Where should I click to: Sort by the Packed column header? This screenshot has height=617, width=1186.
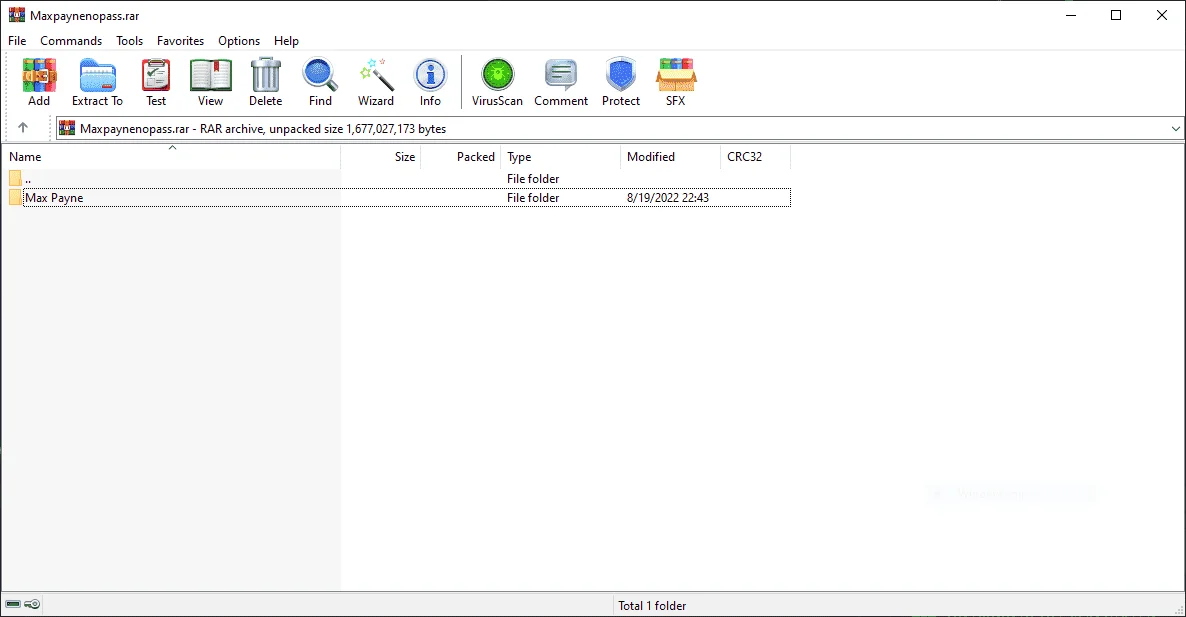point(461,157)
